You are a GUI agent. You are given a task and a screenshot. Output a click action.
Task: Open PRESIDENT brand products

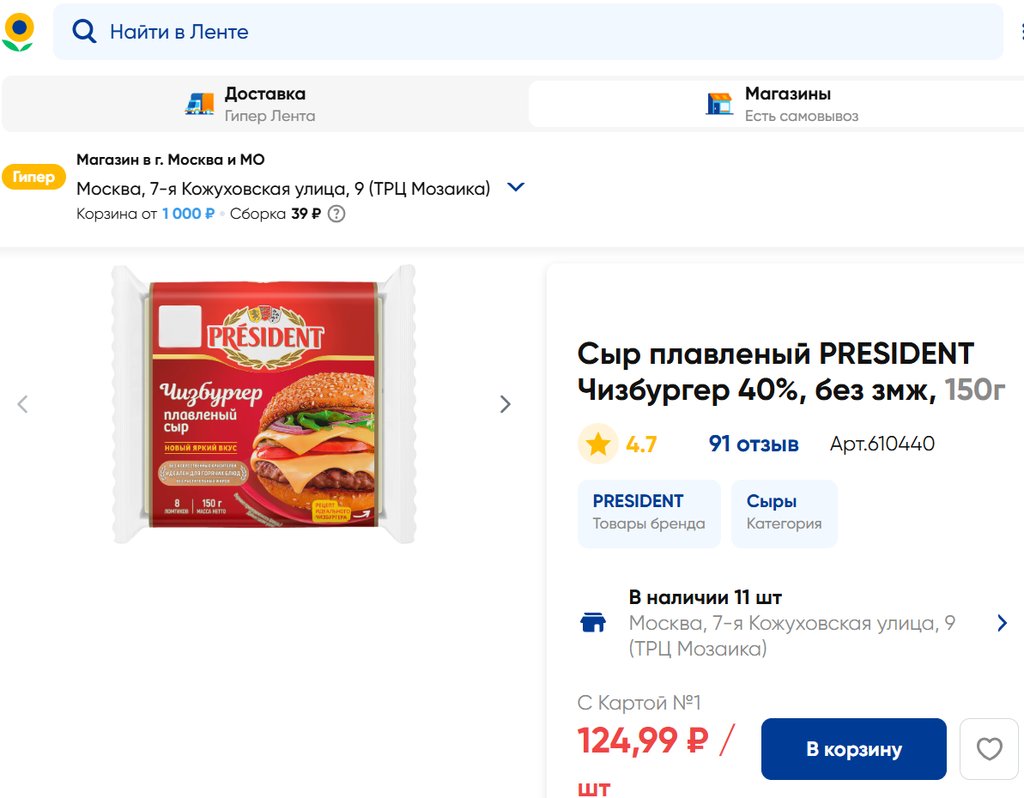click(x=648, y=513)
